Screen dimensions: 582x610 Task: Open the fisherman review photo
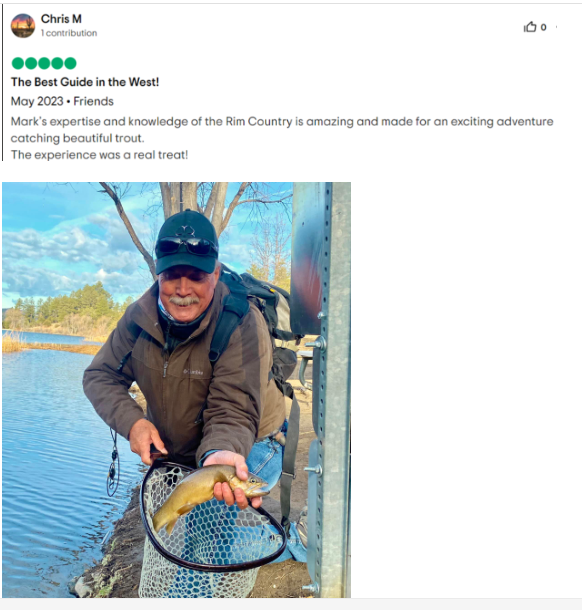[176, 390]
